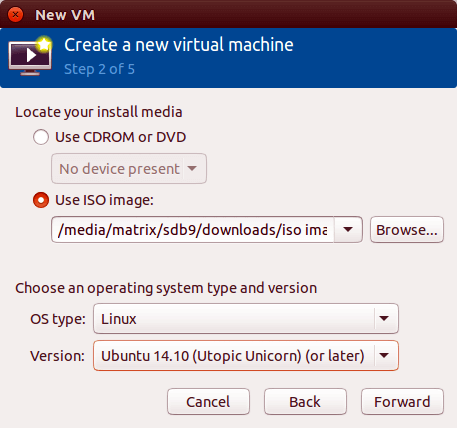
Task: Click the 'Use CDROM or DVD' option label
Action: (121, 137)
